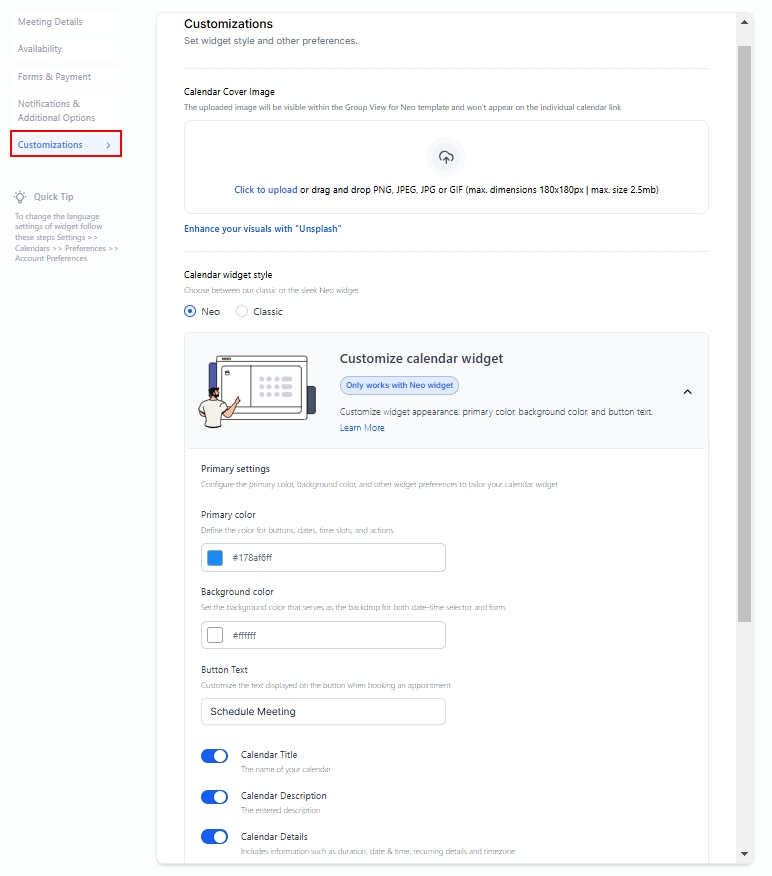Open the blue primary color swatch
Screen dimensions: 772x876
point(215,558)
